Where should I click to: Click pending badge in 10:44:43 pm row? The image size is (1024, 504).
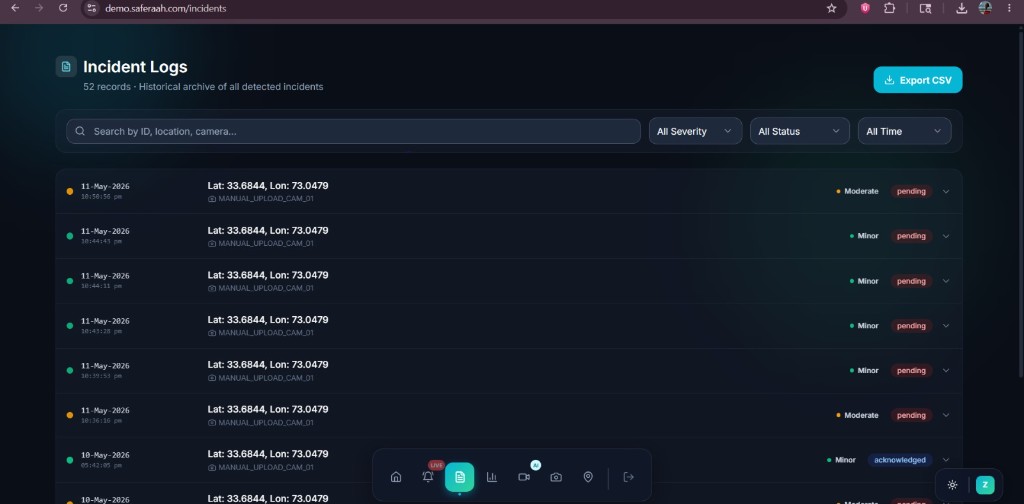coord(911,236)
